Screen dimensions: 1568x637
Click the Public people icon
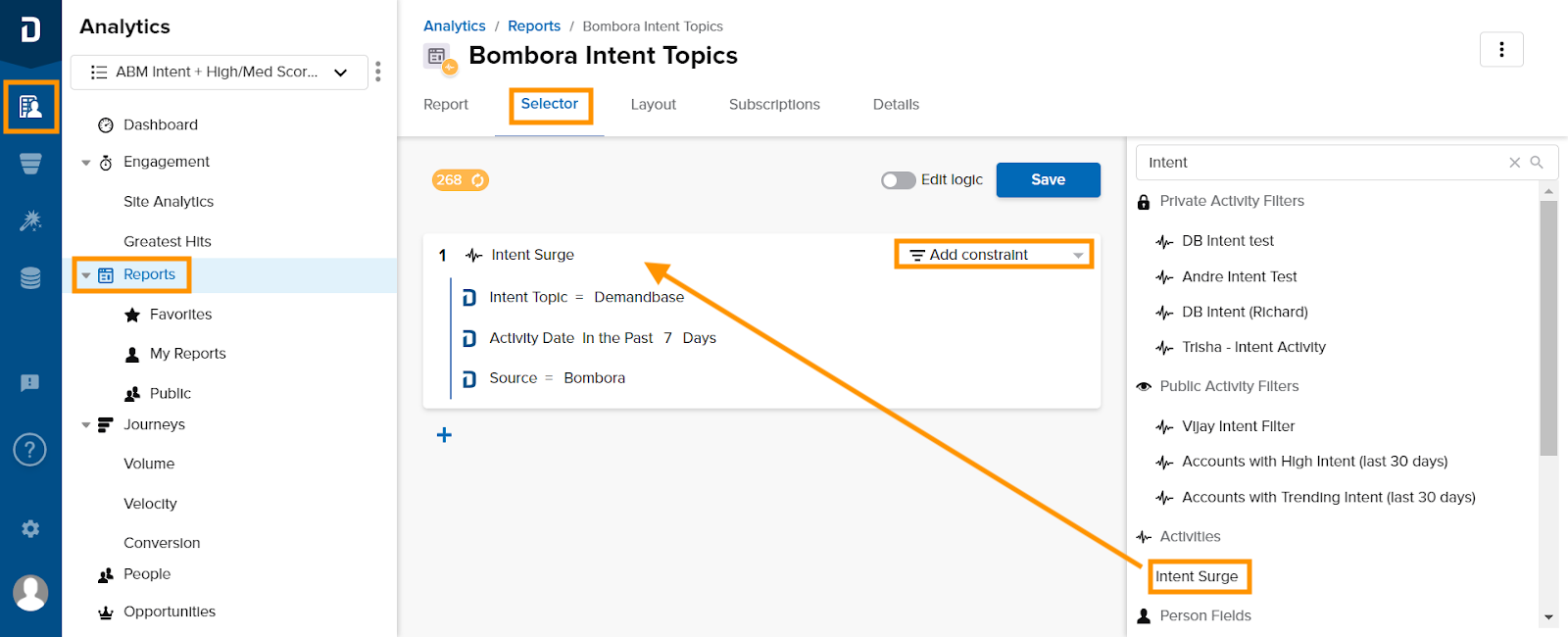click(132, 394)
